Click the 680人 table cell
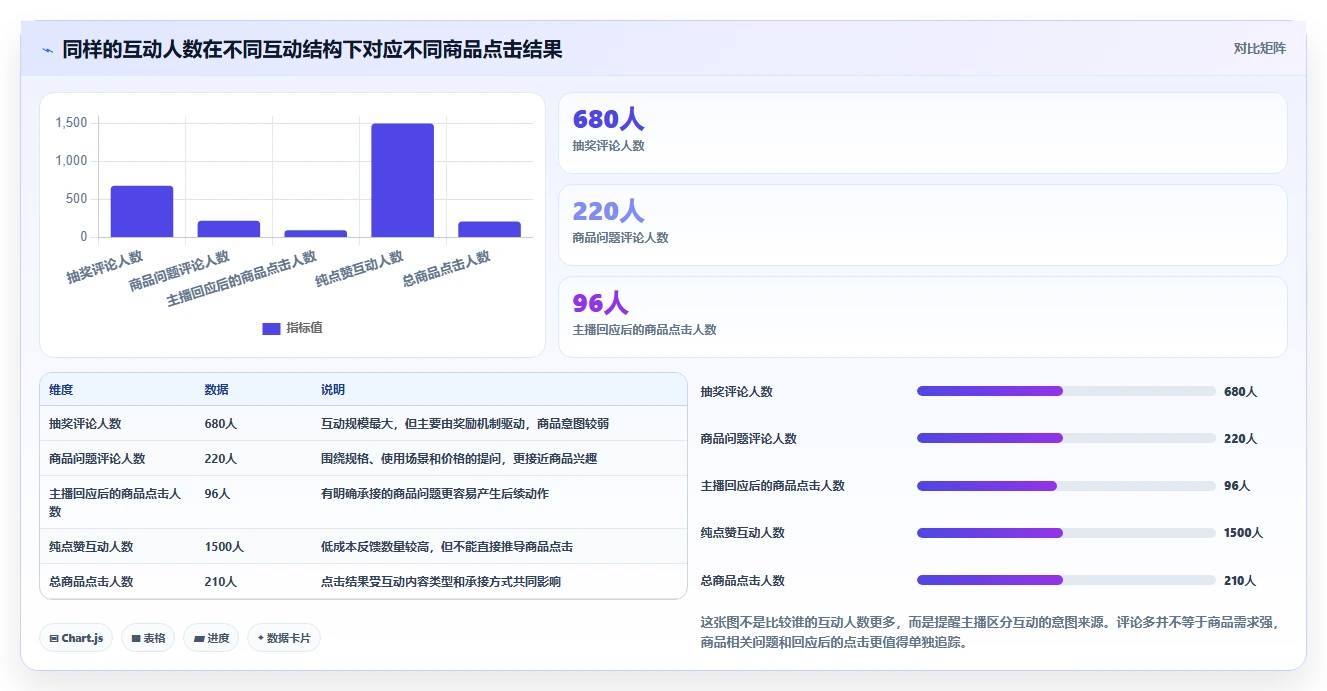 (x=221, y=424)
